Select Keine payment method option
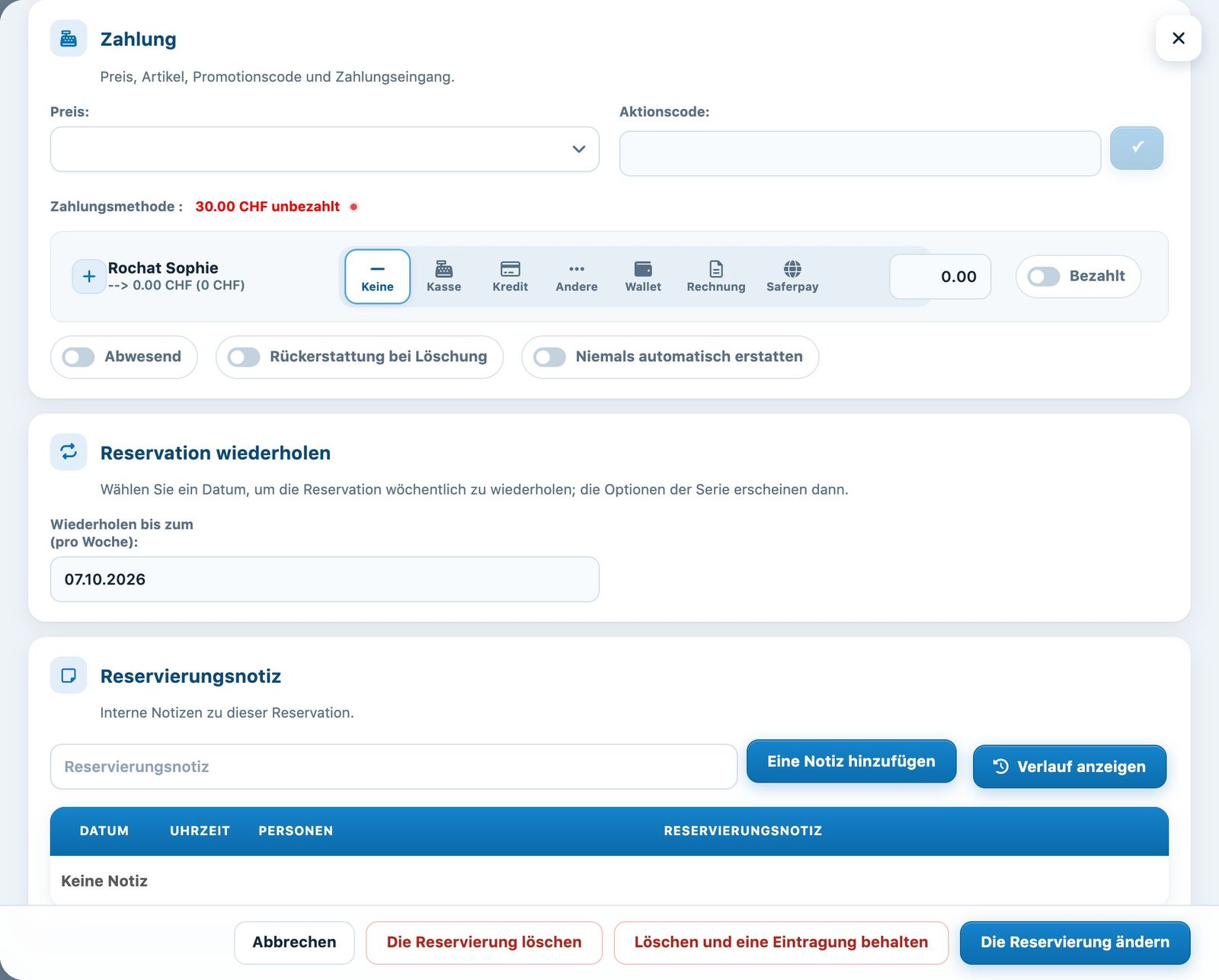This screenshot has width=1219, height=980. point(377,277)
